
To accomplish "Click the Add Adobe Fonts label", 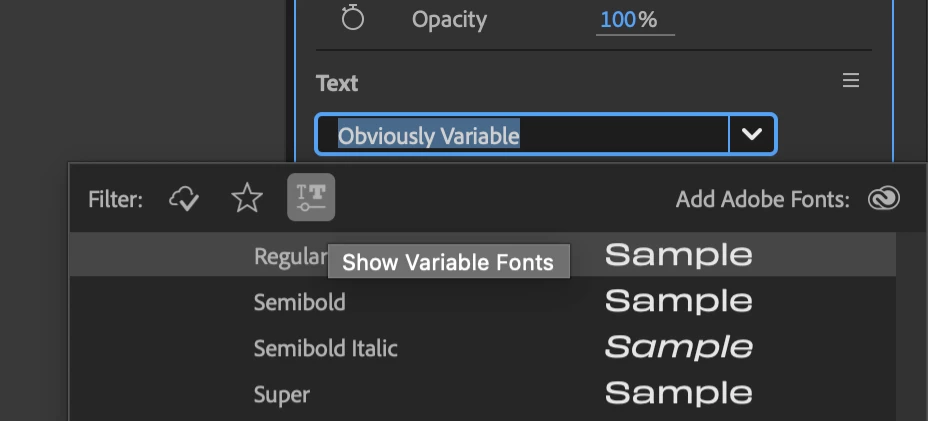I will point(762,199).
